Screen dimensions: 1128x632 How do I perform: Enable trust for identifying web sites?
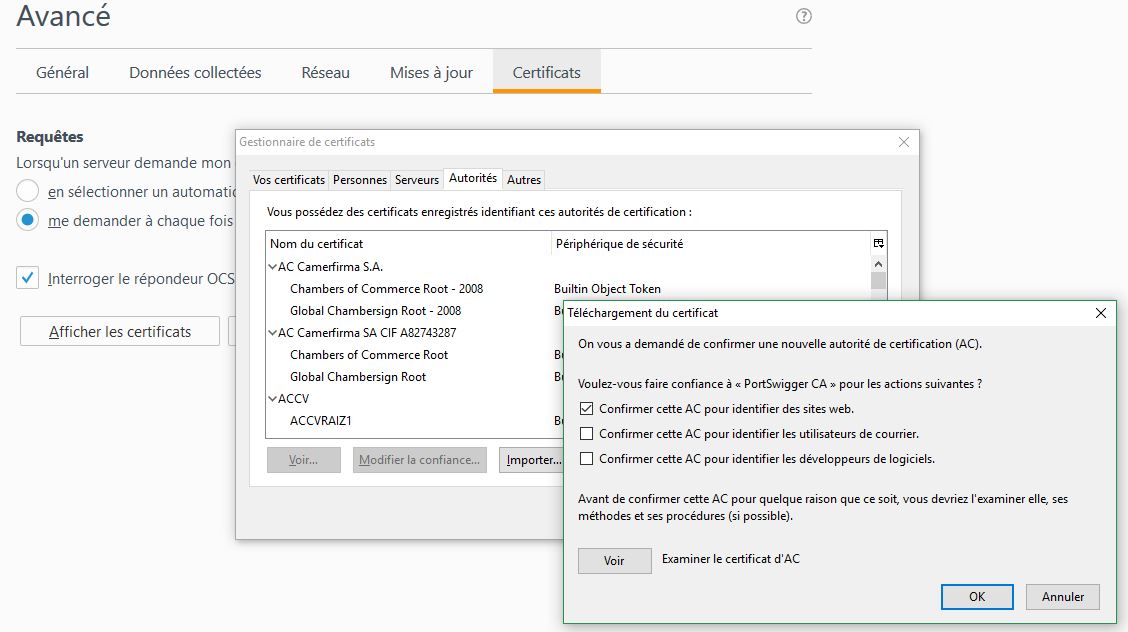pyautogui.click(x=587, y=409)
